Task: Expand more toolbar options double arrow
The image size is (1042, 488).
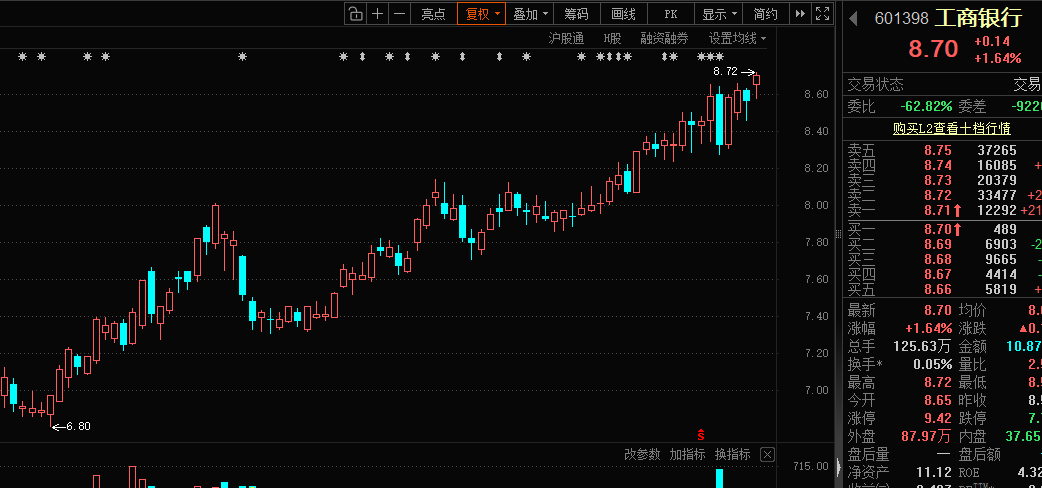Action: (800, 13)
